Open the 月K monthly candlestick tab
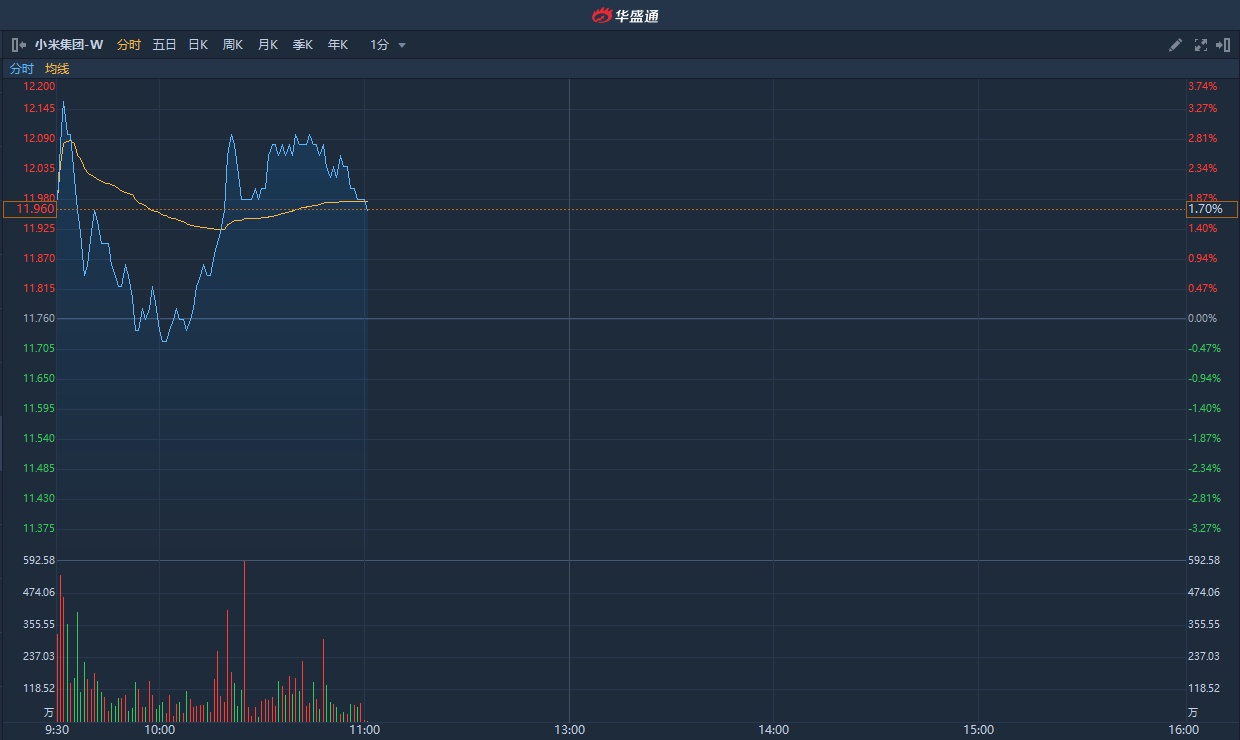This screenshot has height=740, width=1240. point(268,45)
